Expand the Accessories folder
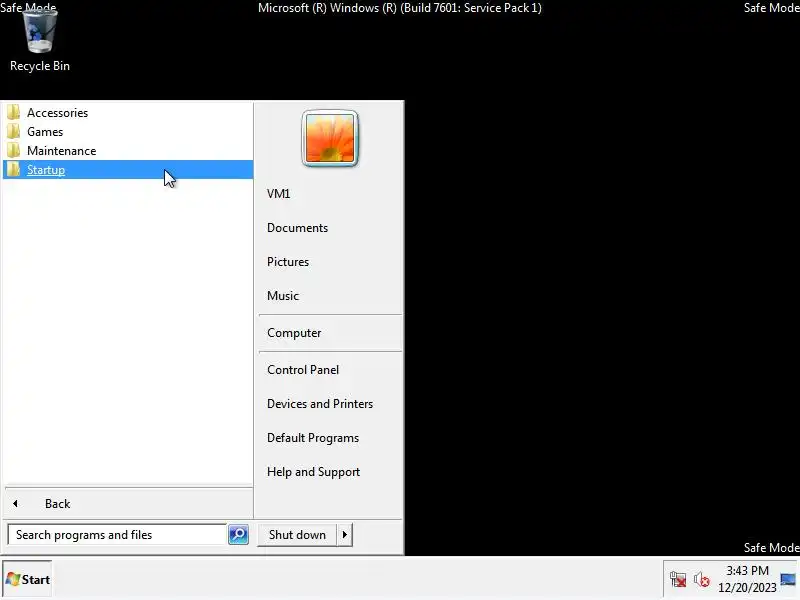The height and width of the screenshot is (600, 800). click(x=128, y=112)
